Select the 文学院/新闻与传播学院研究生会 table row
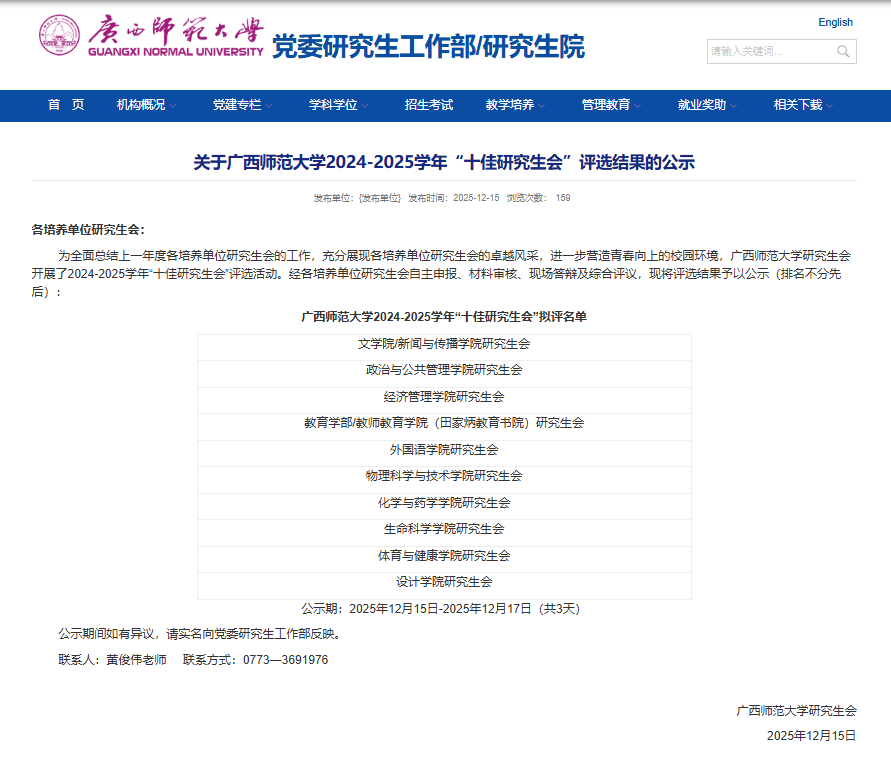891x771 pixels. (444, 343)
